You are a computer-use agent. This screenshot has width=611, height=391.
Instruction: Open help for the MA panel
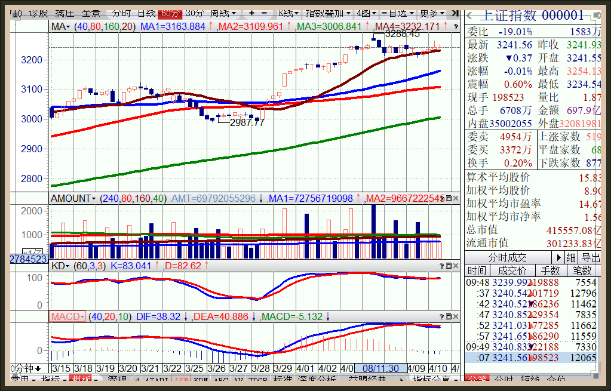456,27
